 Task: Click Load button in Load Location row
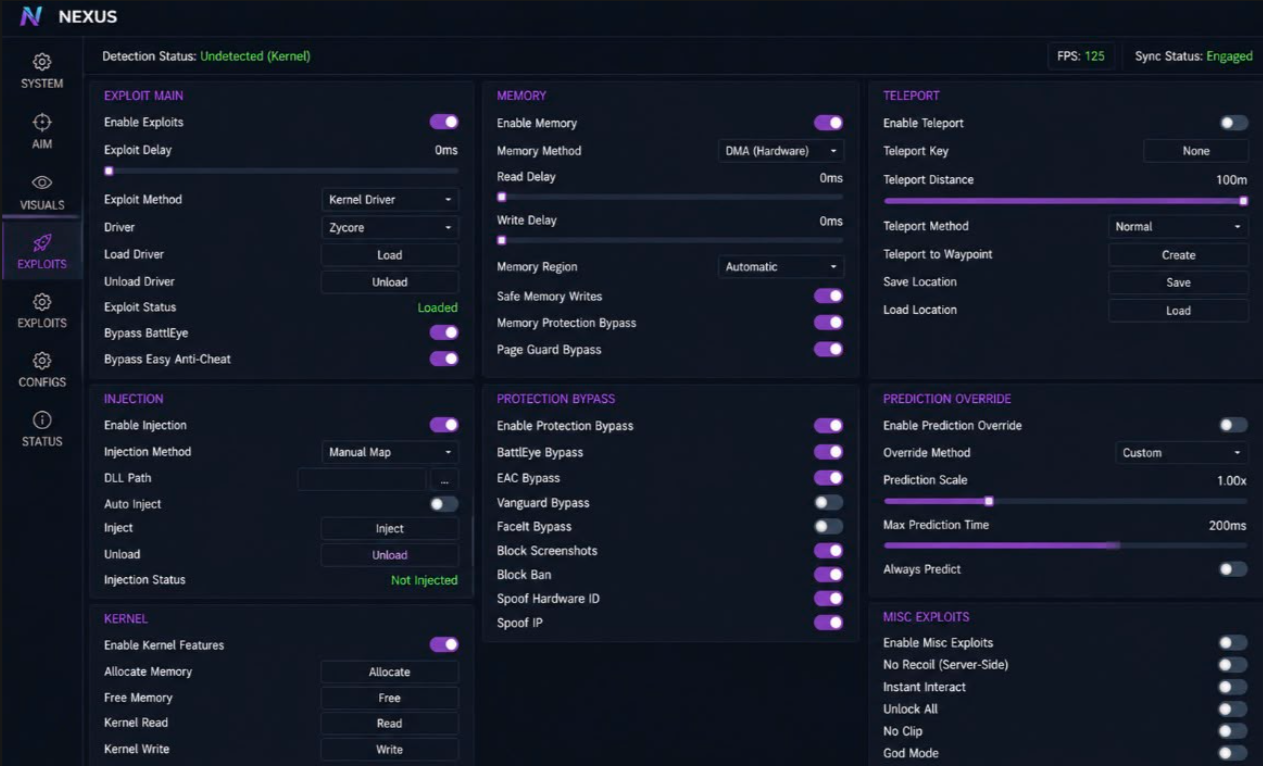point(1178,311)
